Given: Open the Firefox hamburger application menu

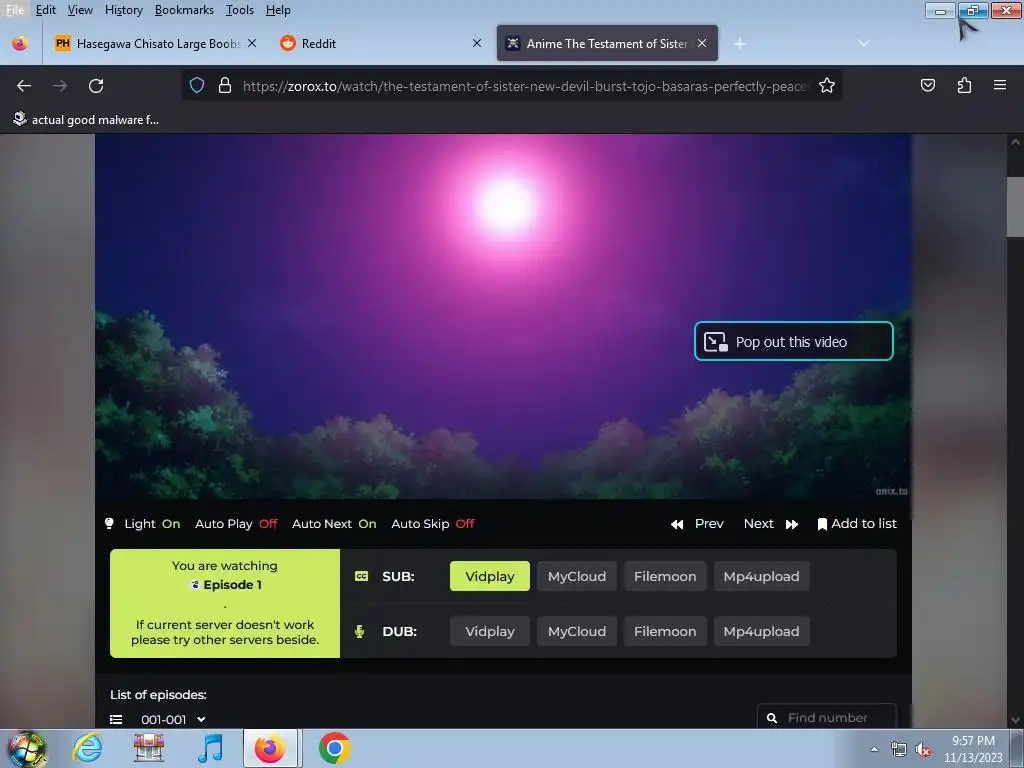Looking at the screenshot, I should point(999,86).
